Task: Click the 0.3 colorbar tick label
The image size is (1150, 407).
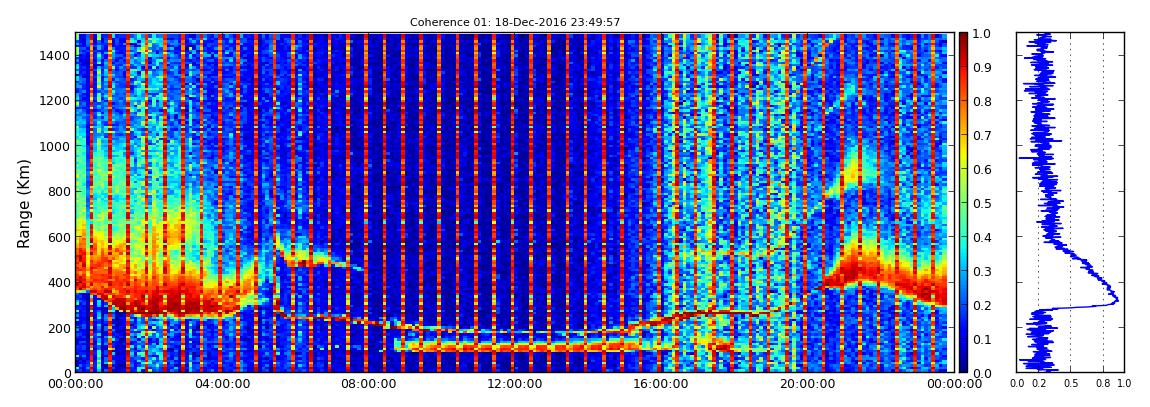Action: (984, 271)
